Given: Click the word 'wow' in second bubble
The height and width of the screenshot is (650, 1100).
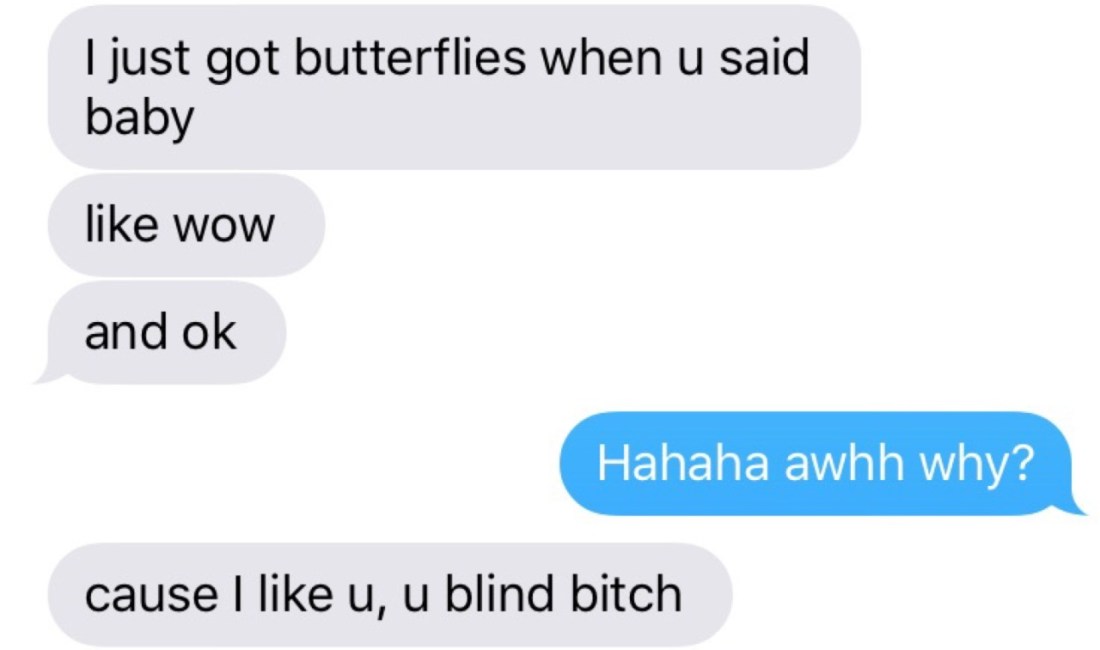Looking at the screenshot, I should tap(224, 226).
